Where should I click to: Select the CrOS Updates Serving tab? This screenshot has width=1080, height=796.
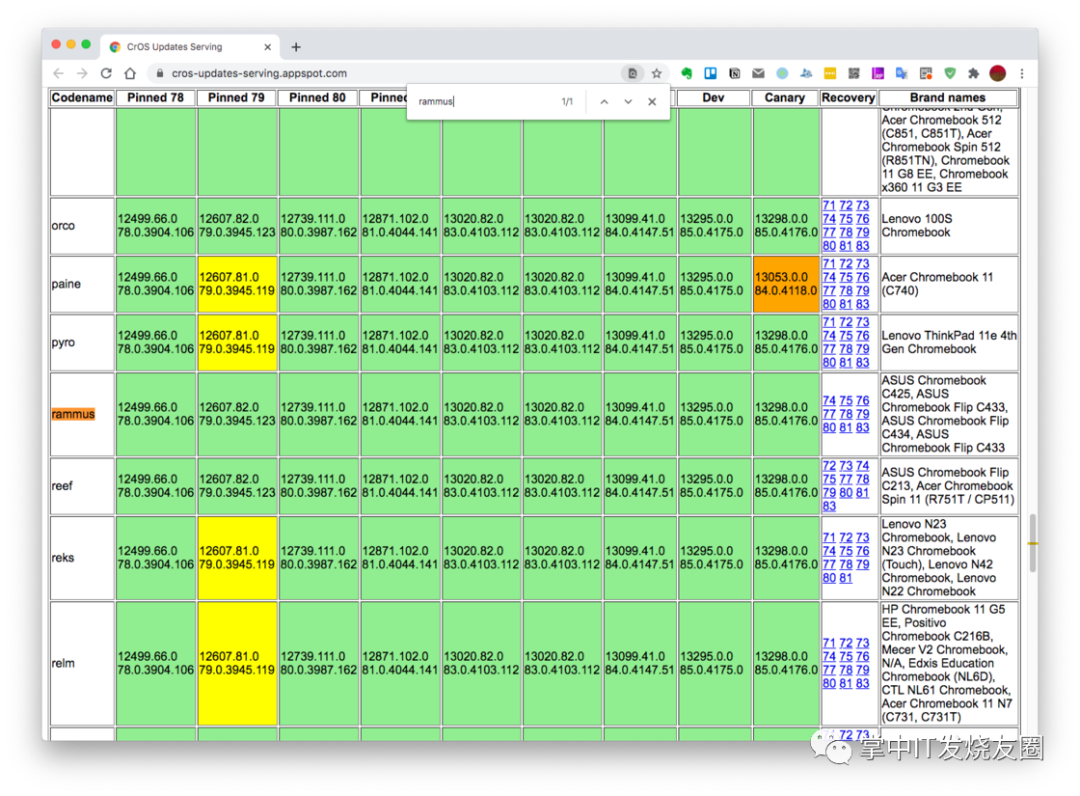tap(190, 47)
